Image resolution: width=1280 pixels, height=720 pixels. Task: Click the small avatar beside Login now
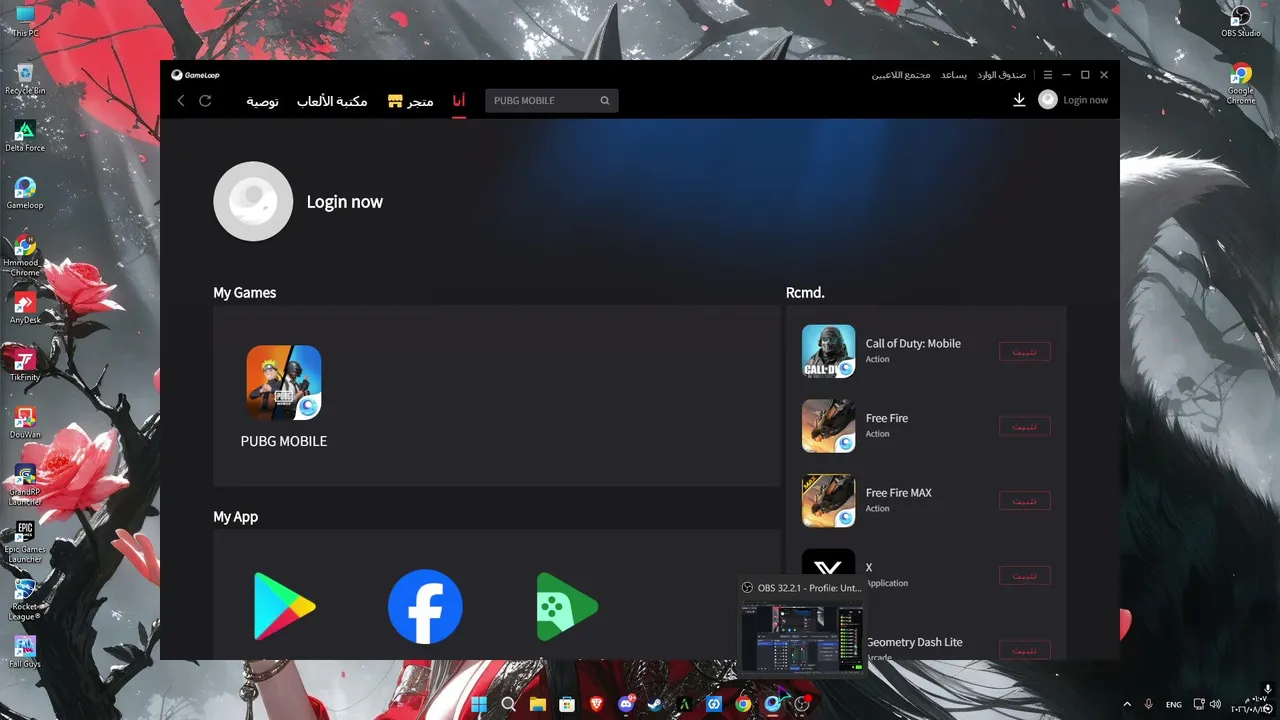[1048, 100]
